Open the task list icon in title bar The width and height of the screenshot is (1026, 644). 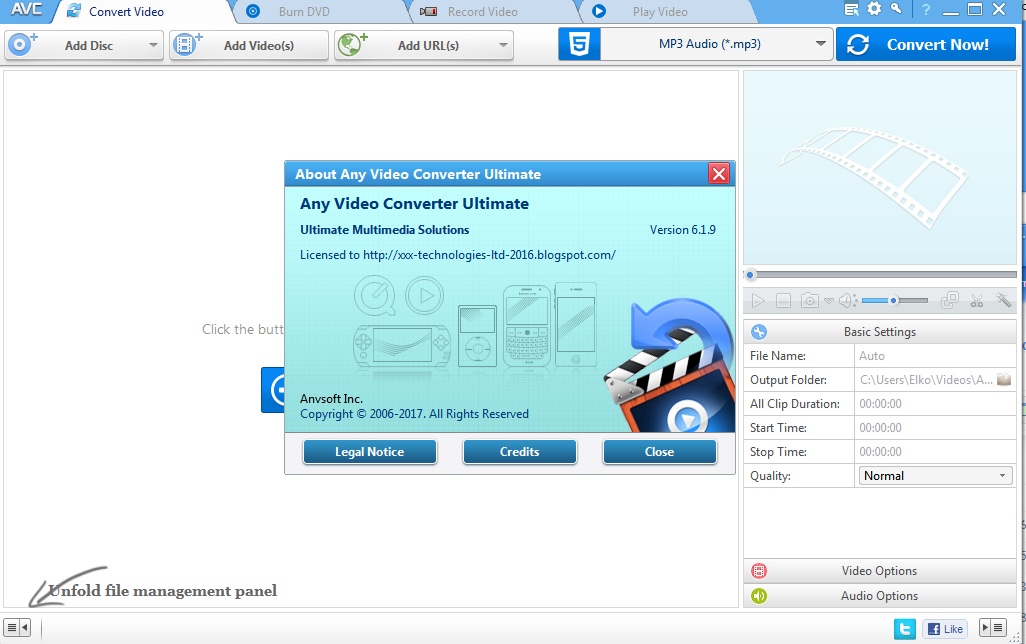pyautogui.click(x=851, y=9)
